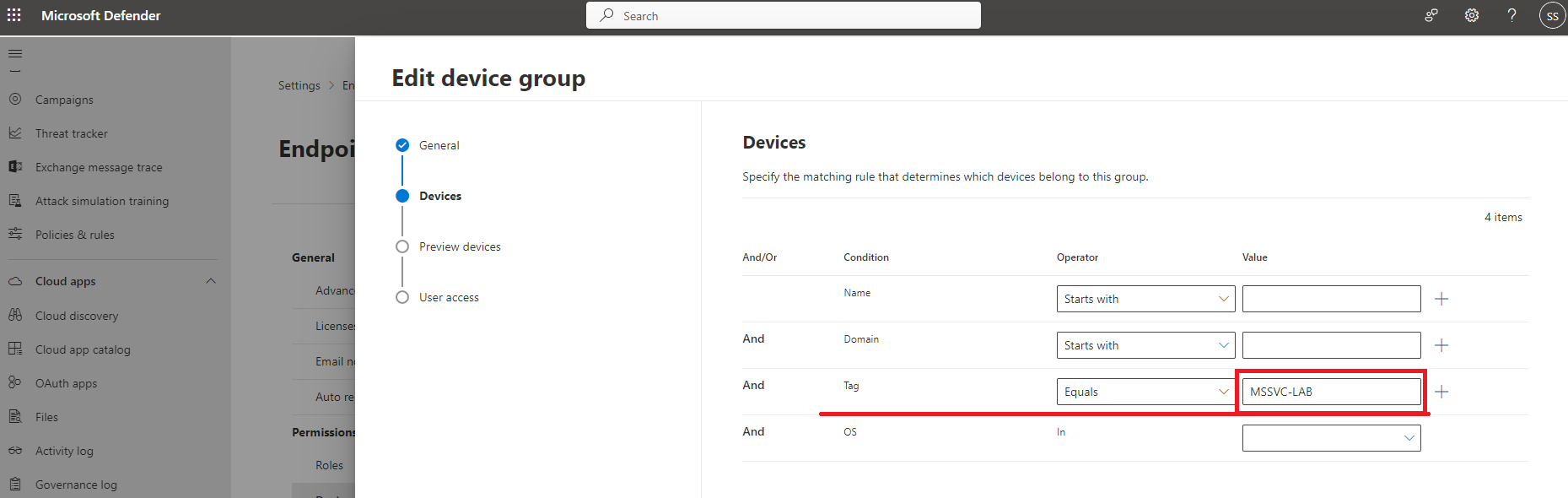
Task: Open the Name operator Starts with dropdown
Action: (x=1145, y=299)
